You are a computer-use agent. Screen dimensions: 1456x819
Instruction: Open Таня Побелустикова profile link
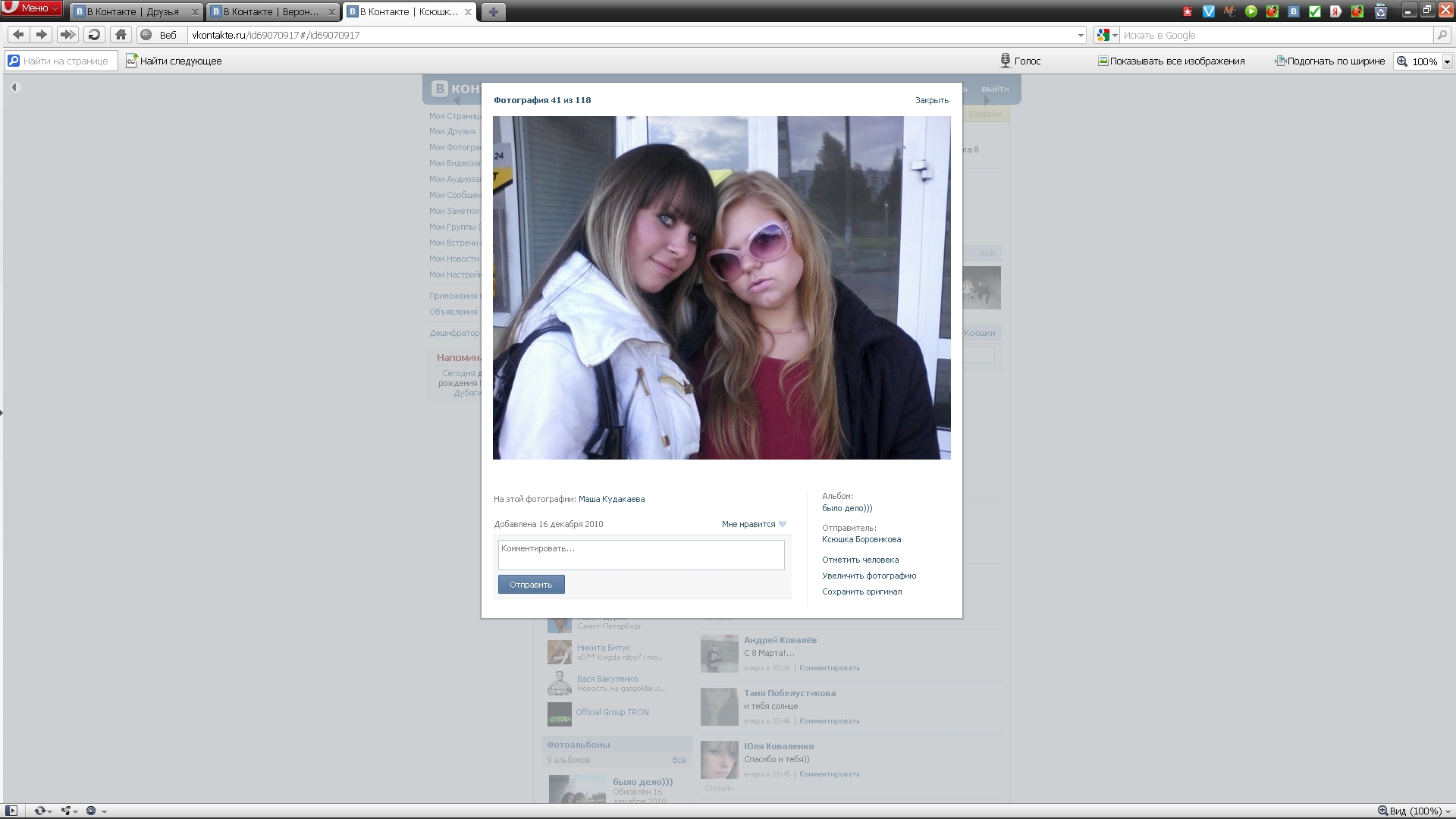tap(789, 693)
